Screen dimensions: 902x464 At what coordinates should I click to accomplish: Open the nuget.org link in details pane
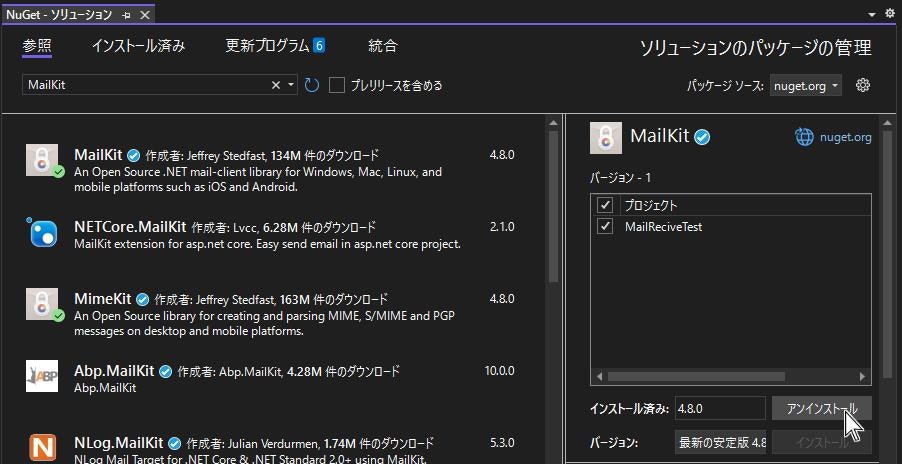point(846,137)
